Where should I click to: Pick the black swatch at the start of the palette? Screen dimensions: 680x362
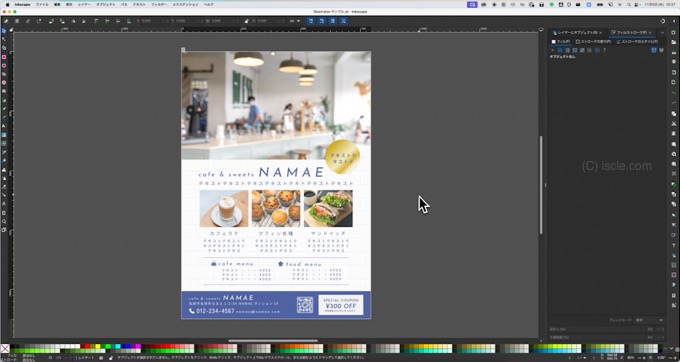[12, 346]
